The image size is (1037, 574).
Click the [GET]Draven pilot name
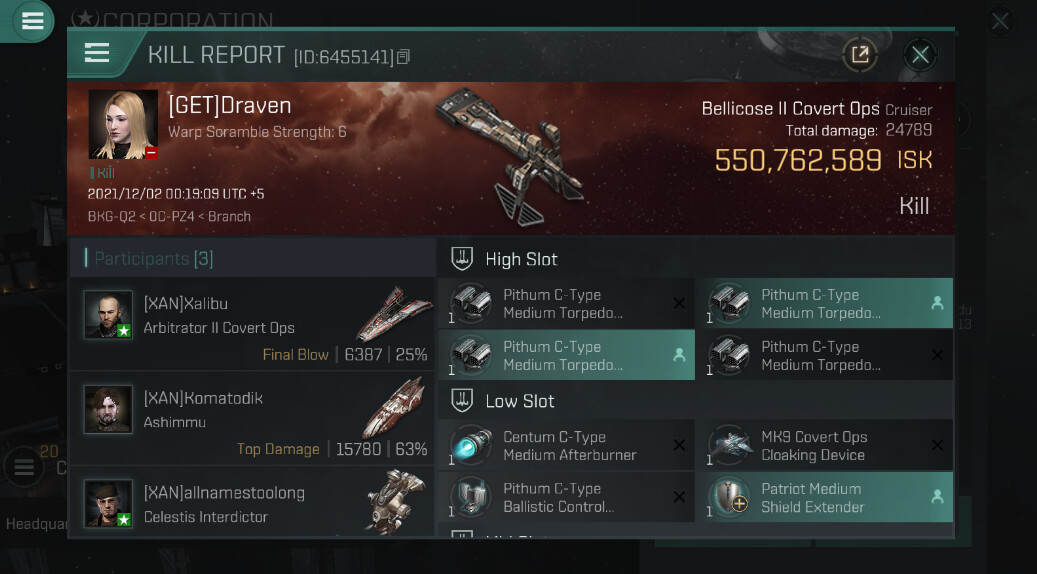[x=230, y=106]
